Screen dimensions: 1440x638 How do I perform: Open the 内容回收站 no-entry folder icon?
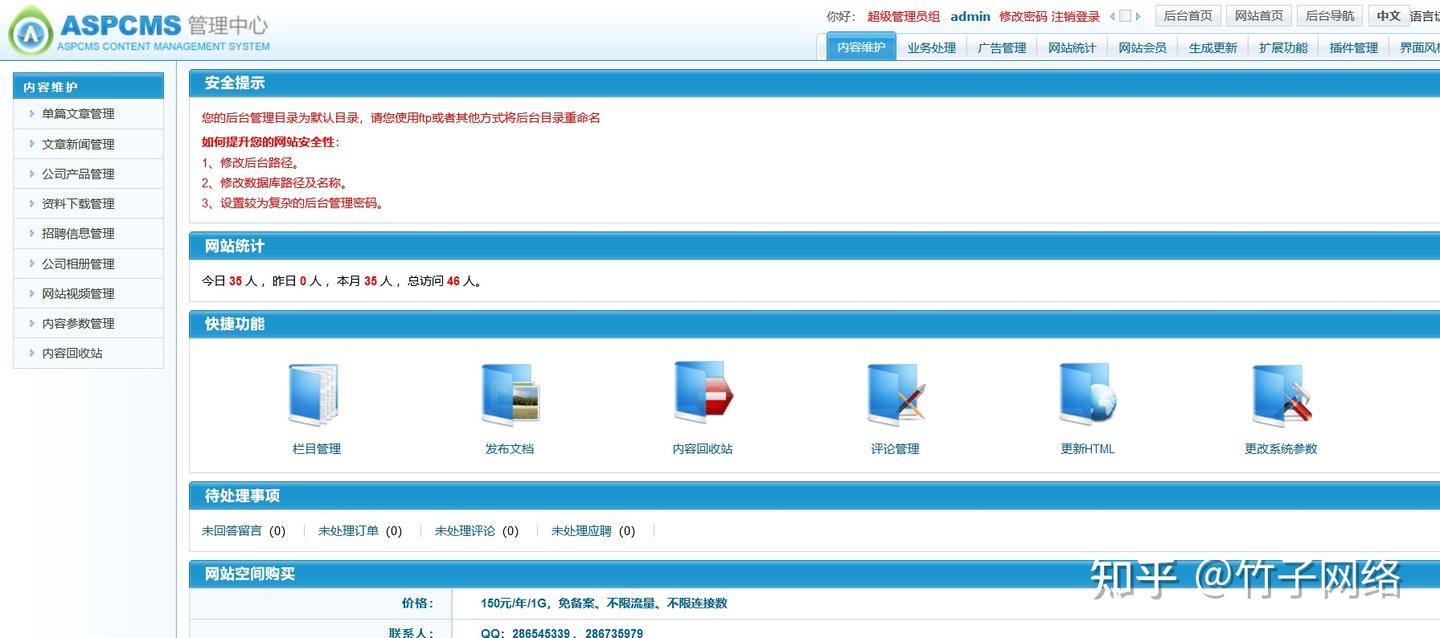pyautogui.click(x=703, y=393)
